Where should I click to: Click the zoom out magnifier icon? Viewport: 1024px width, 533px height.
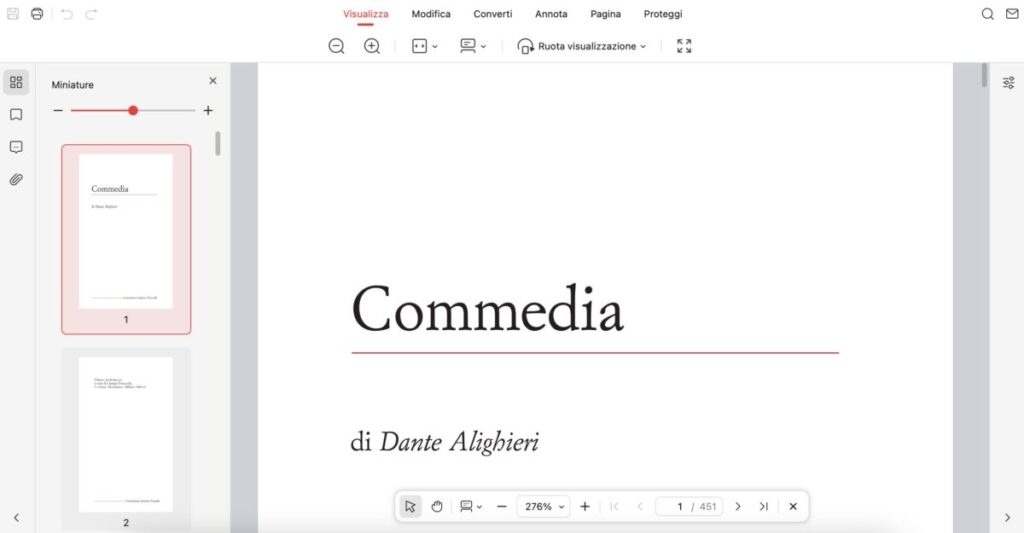337,46
